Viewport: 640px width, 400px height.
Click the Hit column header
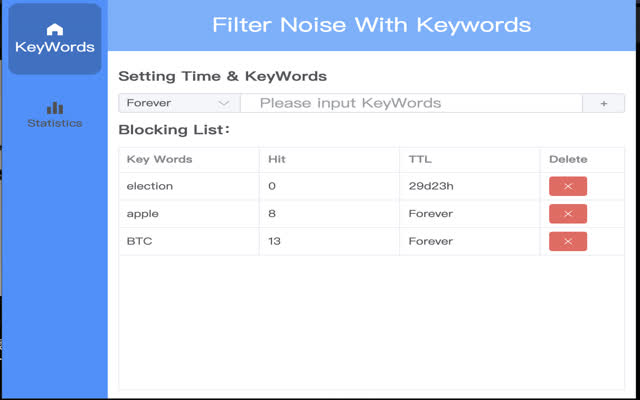[x=277, y=159]
